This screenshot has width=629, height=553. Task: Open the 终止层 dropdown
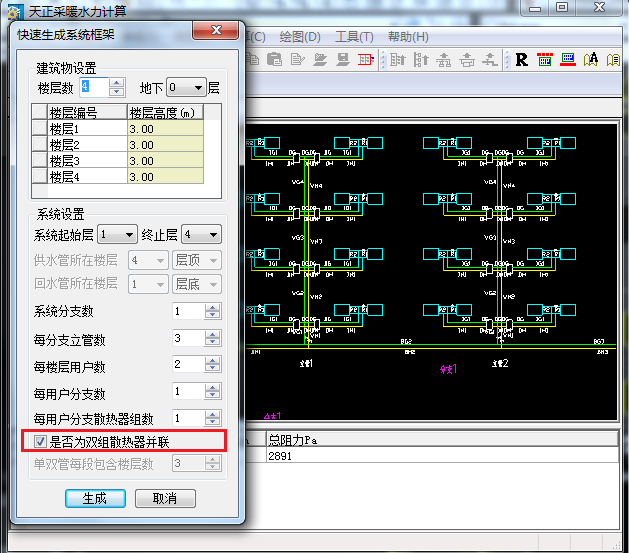(x=200, y=235)
